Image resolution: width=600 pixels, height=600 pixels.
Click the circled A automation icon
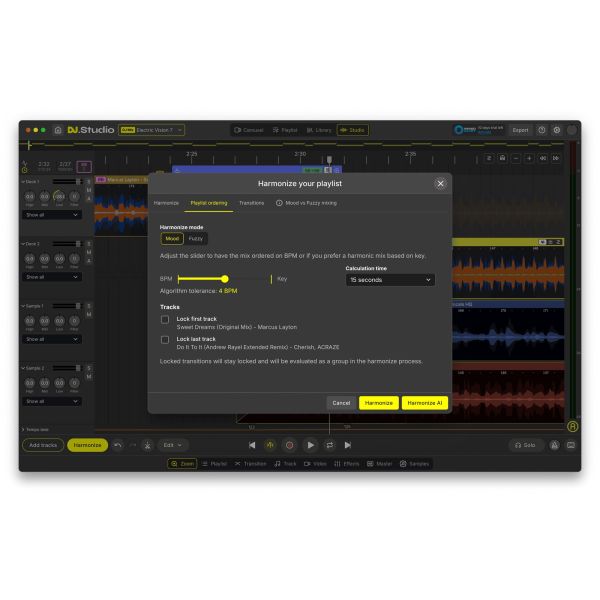(x=572, y=426)
